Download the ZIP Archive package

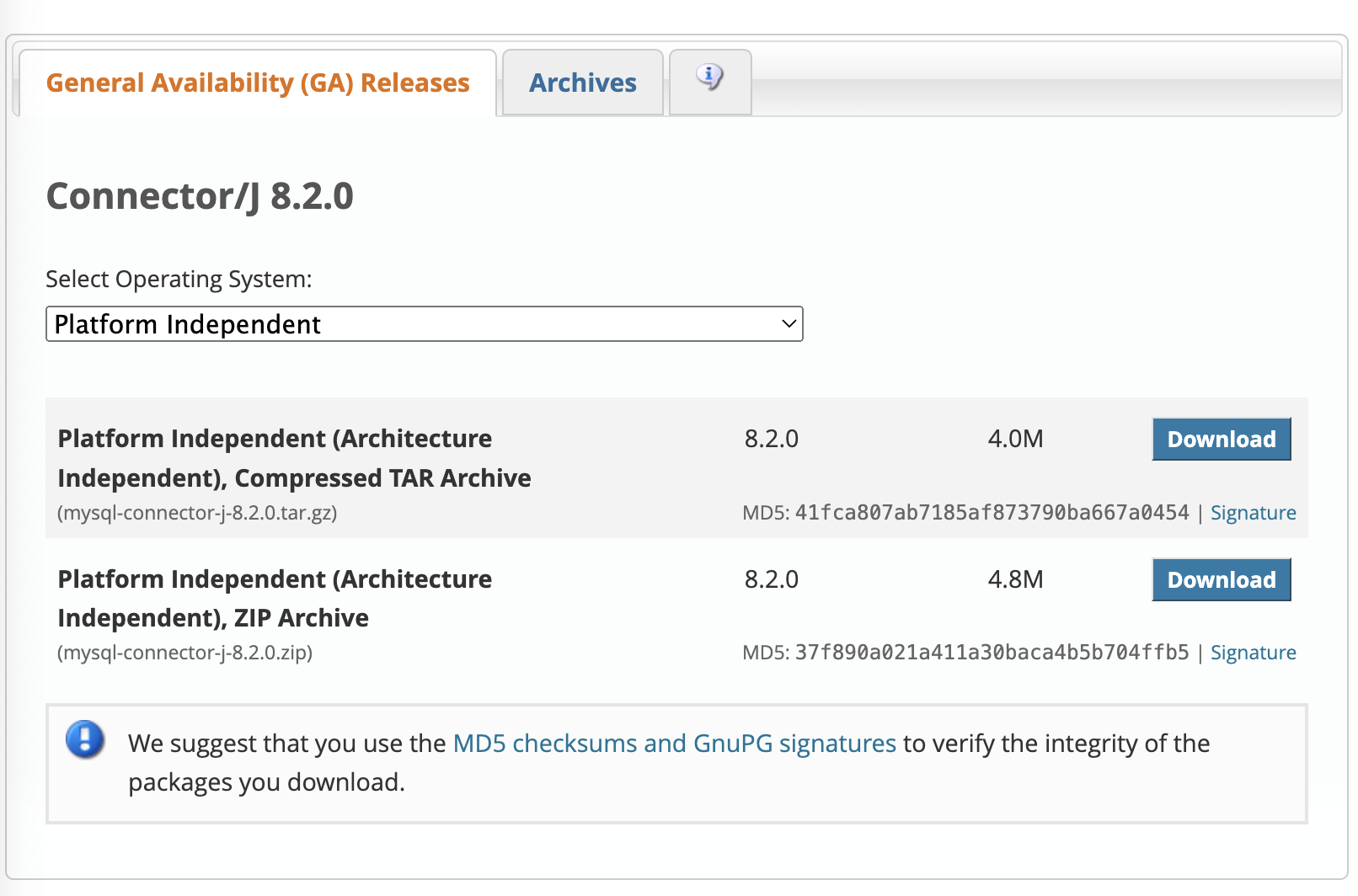[1222, 579]
